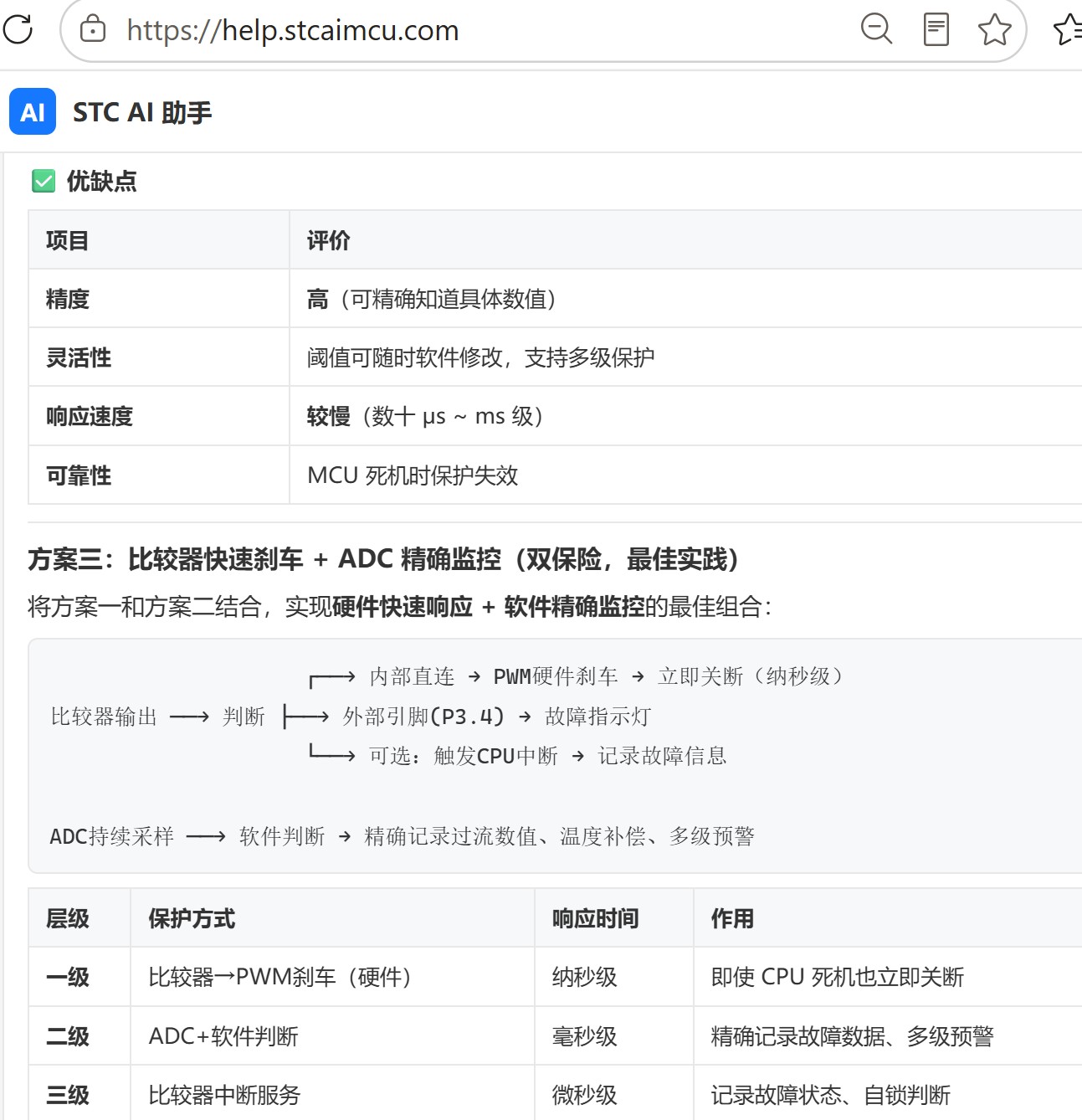Select the '三级' row label

[67, 1095]
